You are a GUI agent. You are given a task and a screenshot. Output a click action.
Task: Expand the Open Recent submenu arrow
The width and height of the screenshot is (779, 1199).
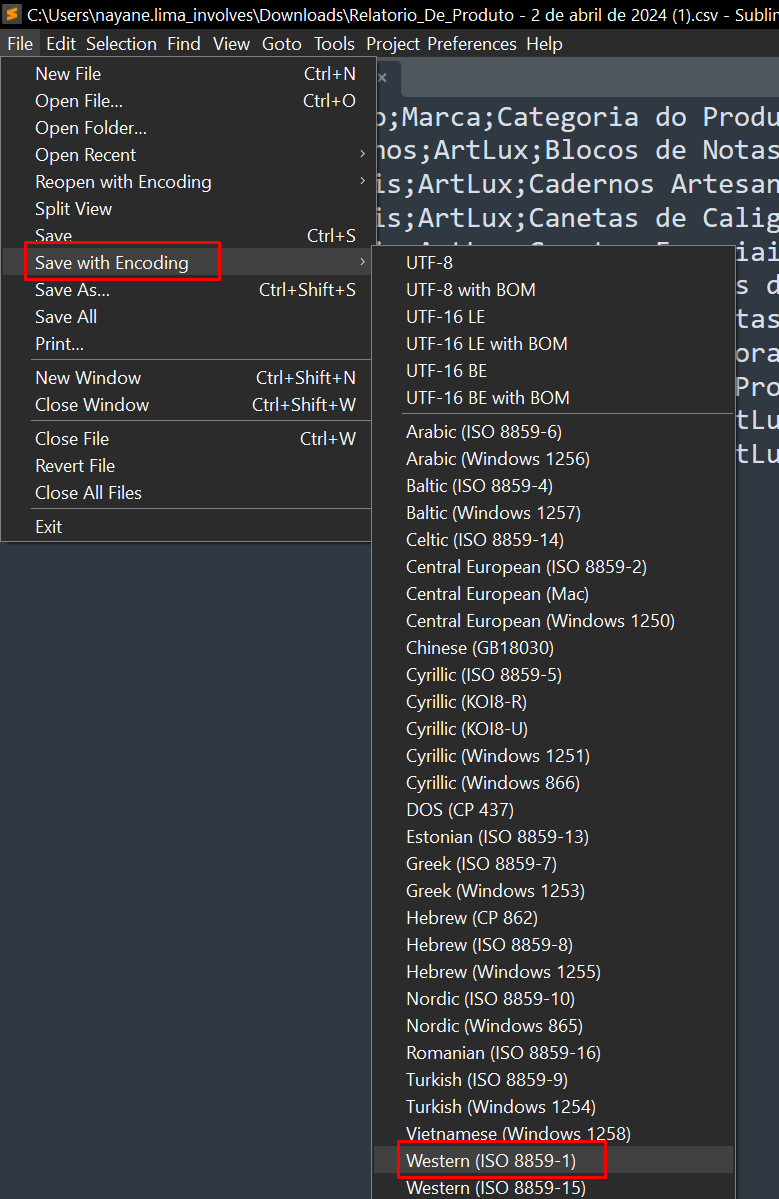(x=362, y=155)
